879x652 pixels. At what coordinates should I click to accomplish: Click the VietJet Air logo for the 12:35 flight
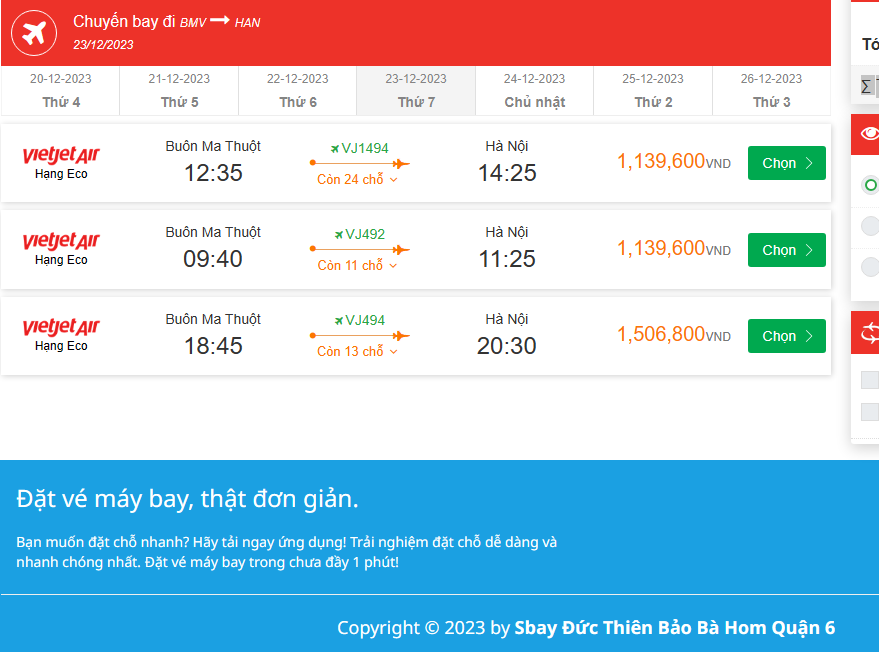coord(61,155)
